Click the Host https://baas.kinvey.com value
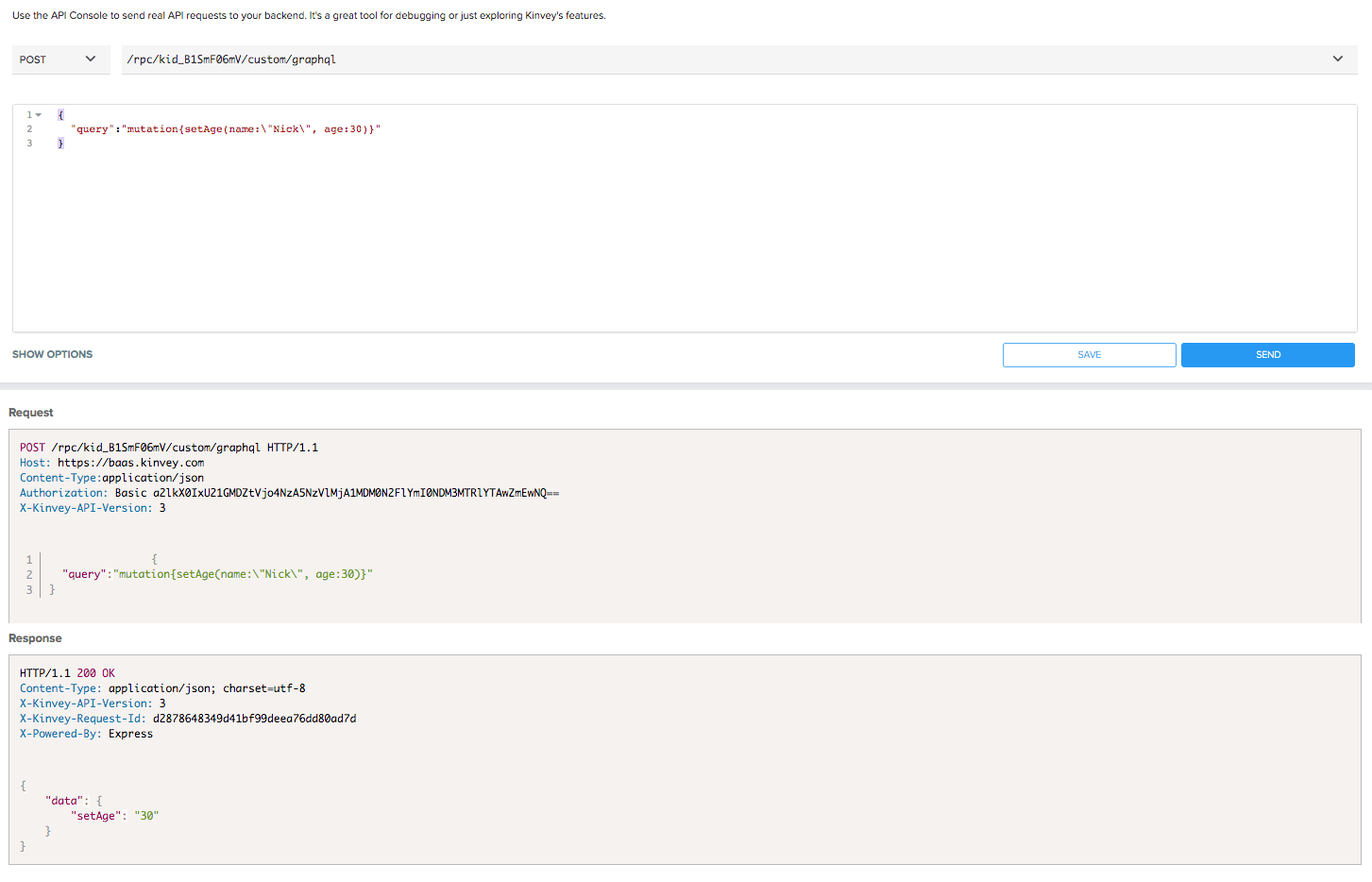Screen dimensions: 1372x882 pyautogui.click(x=130, y=463)
